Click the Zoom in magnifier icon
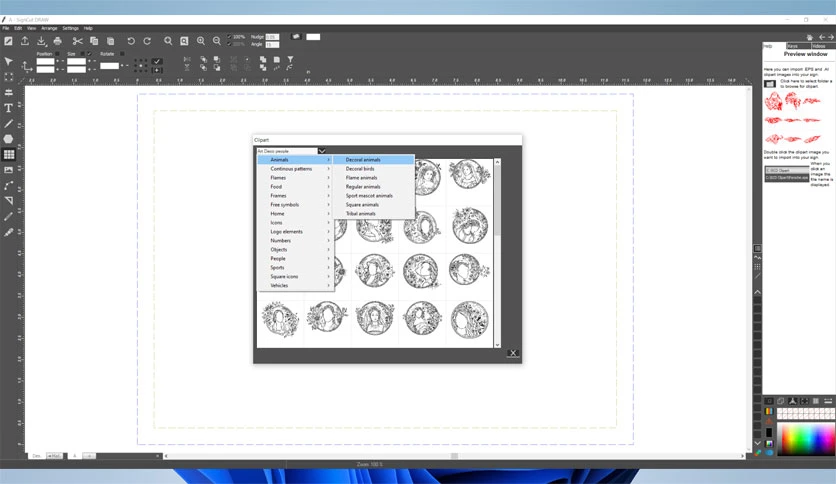Viewport: 836px width, 484px height. click(200, 41)
